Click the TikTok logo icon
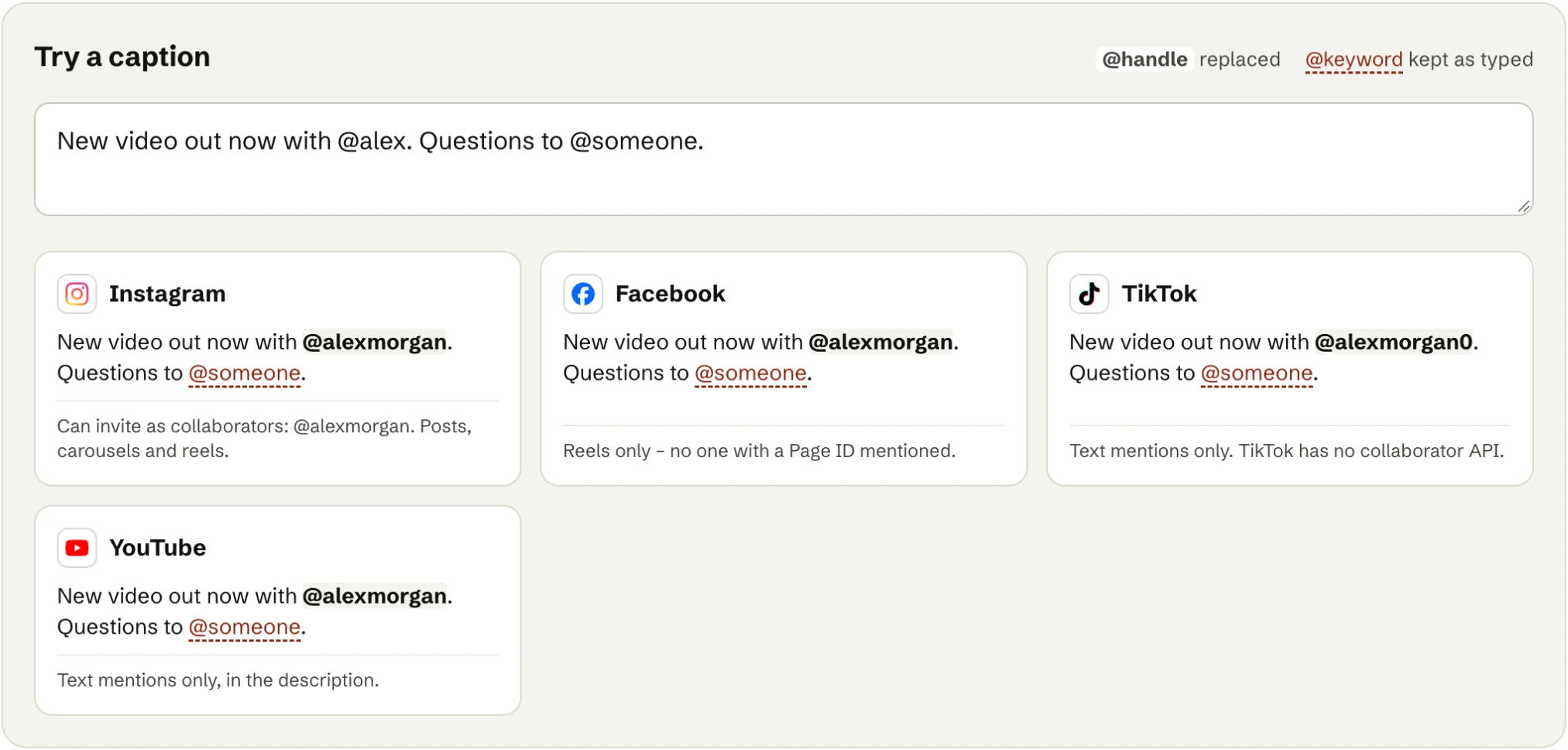Screen dimensions: 1568x750 [1089, 294]
